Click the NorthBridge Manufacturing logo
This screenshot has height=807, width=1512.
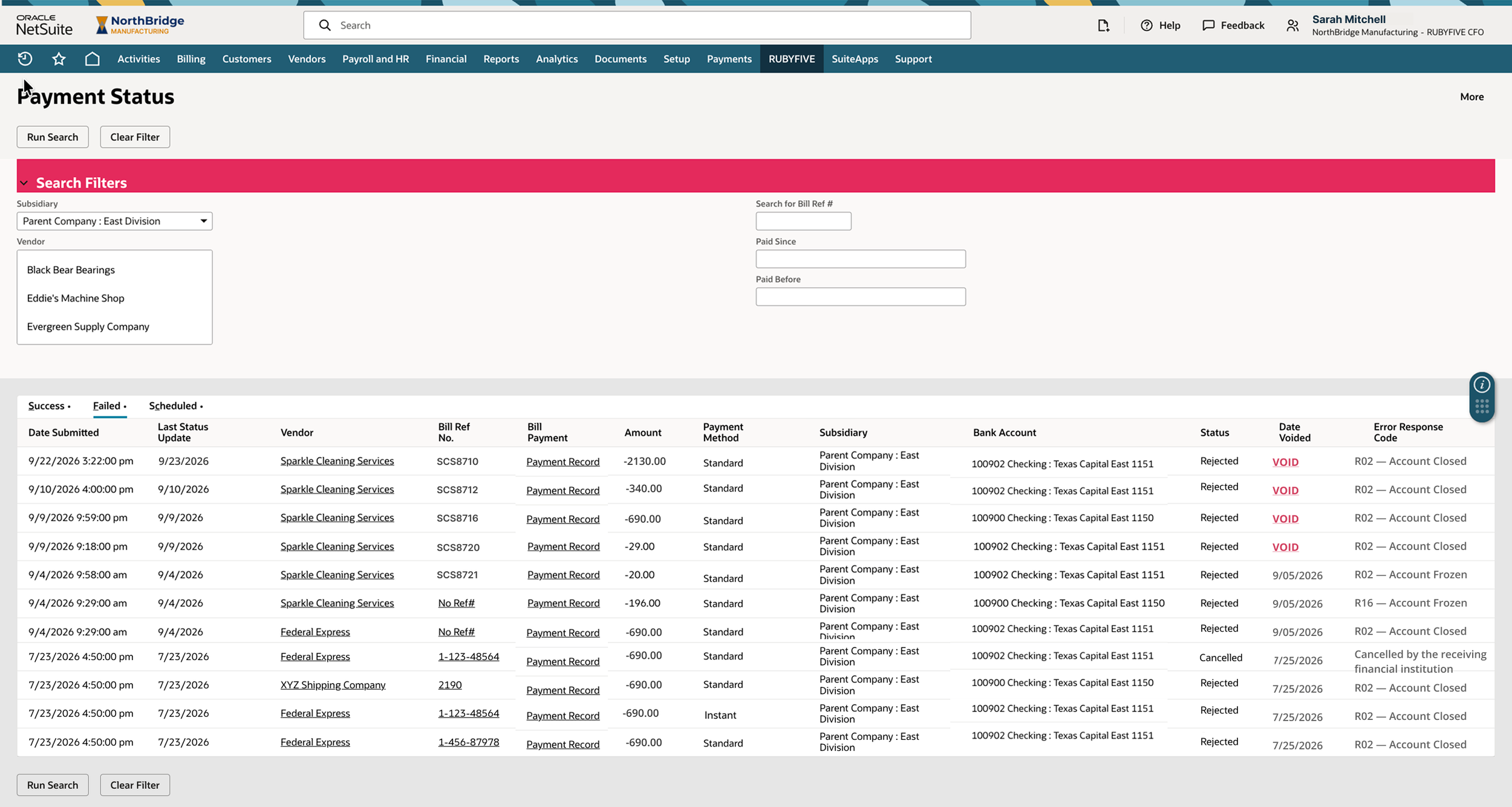click(x=140, y=25)
